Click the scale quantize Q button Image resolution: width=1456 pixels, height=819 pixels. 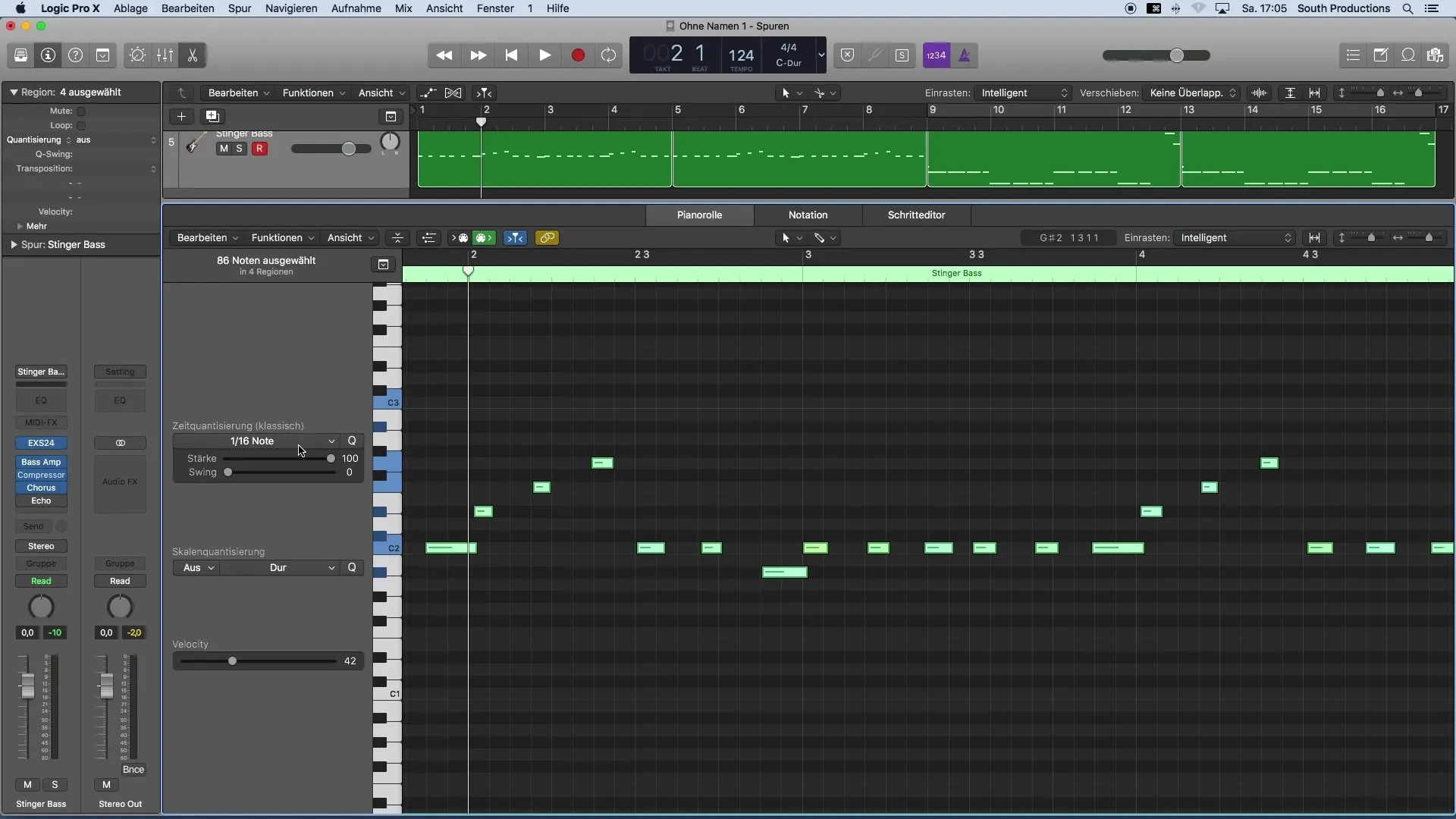tap(352, 567)
